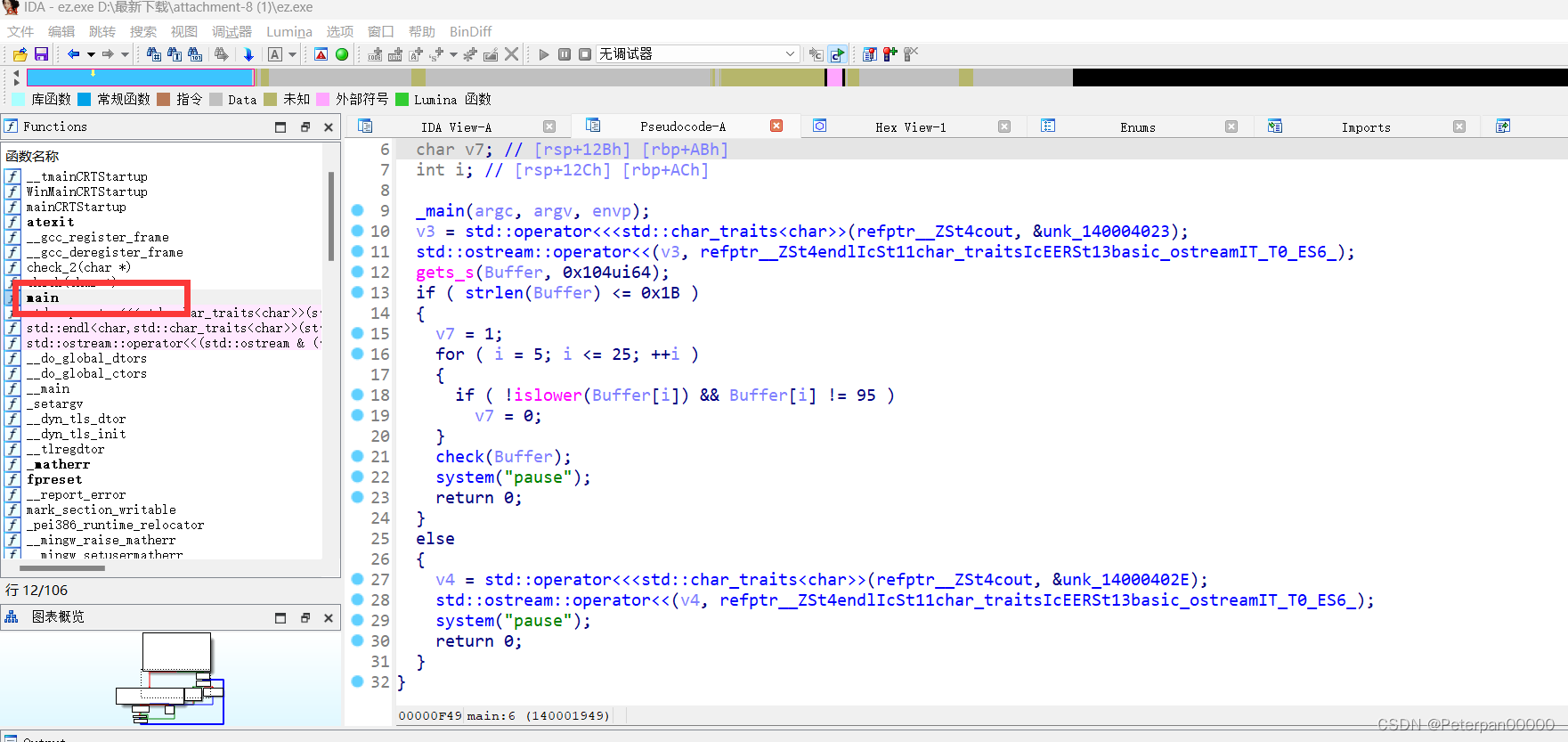Close the Hex View-1 tab
This screenshot has width=1568, height=742.
(x=1004, y=126)
